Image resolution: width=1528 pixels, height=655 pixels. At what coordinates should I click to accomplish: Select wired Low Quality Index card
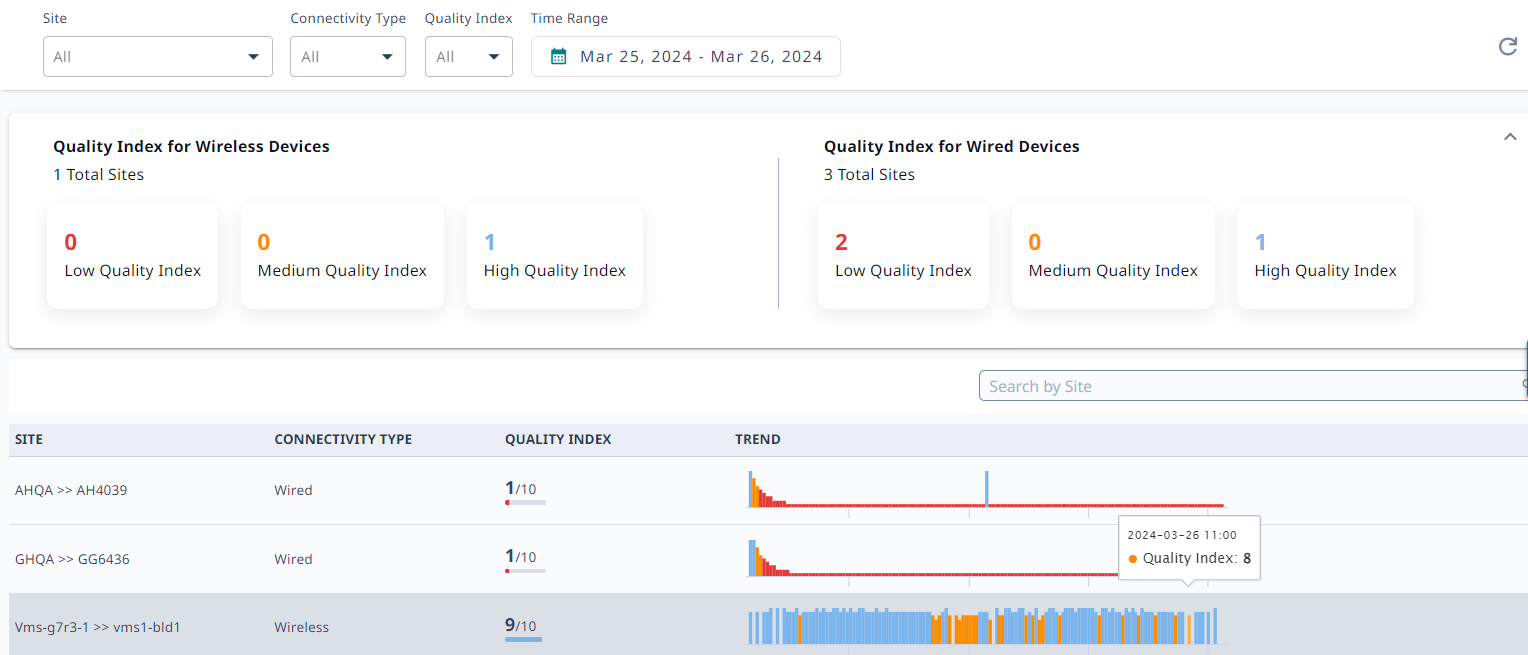[903, 256]
